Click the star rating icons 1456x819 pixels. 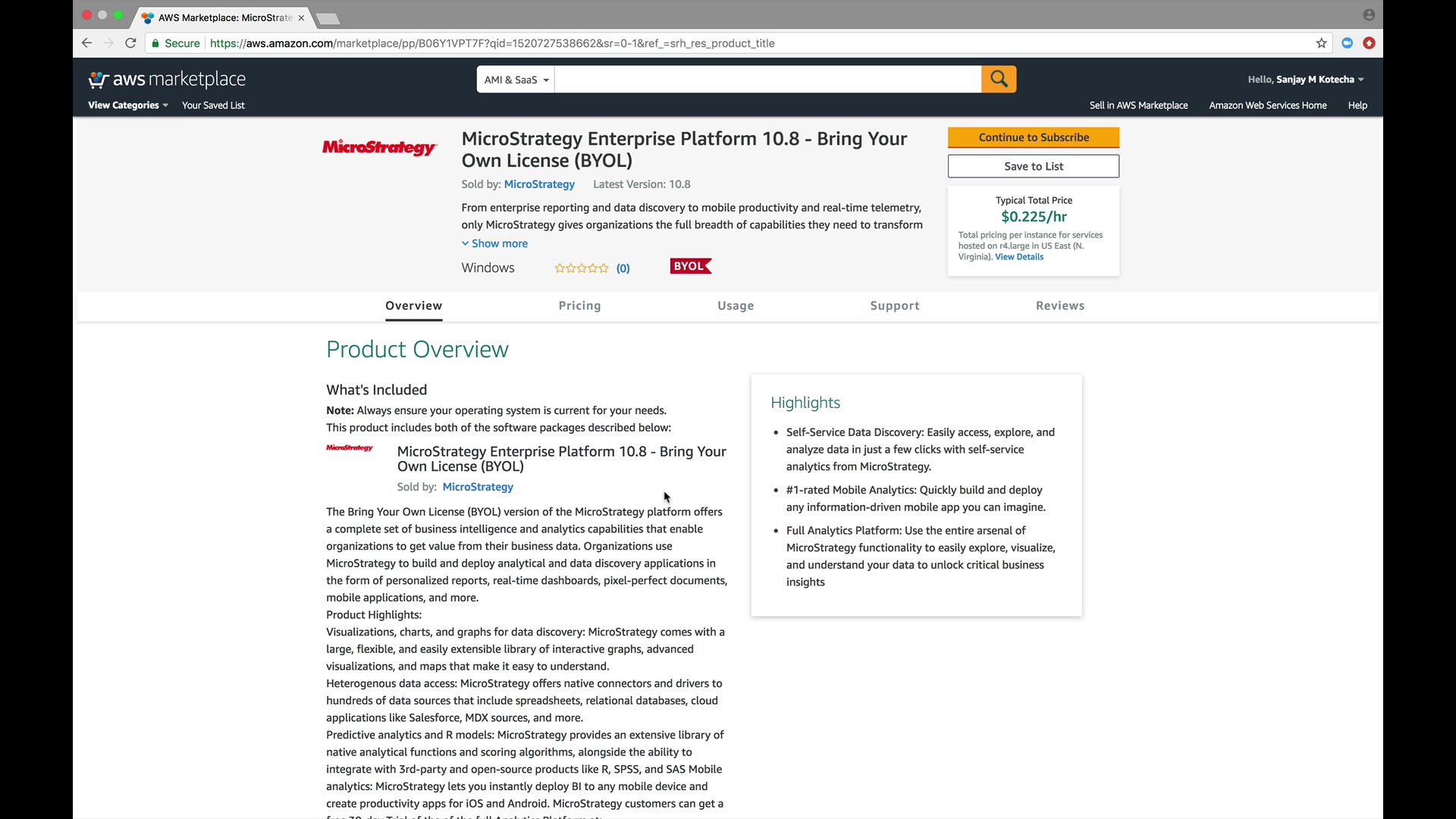581,268
